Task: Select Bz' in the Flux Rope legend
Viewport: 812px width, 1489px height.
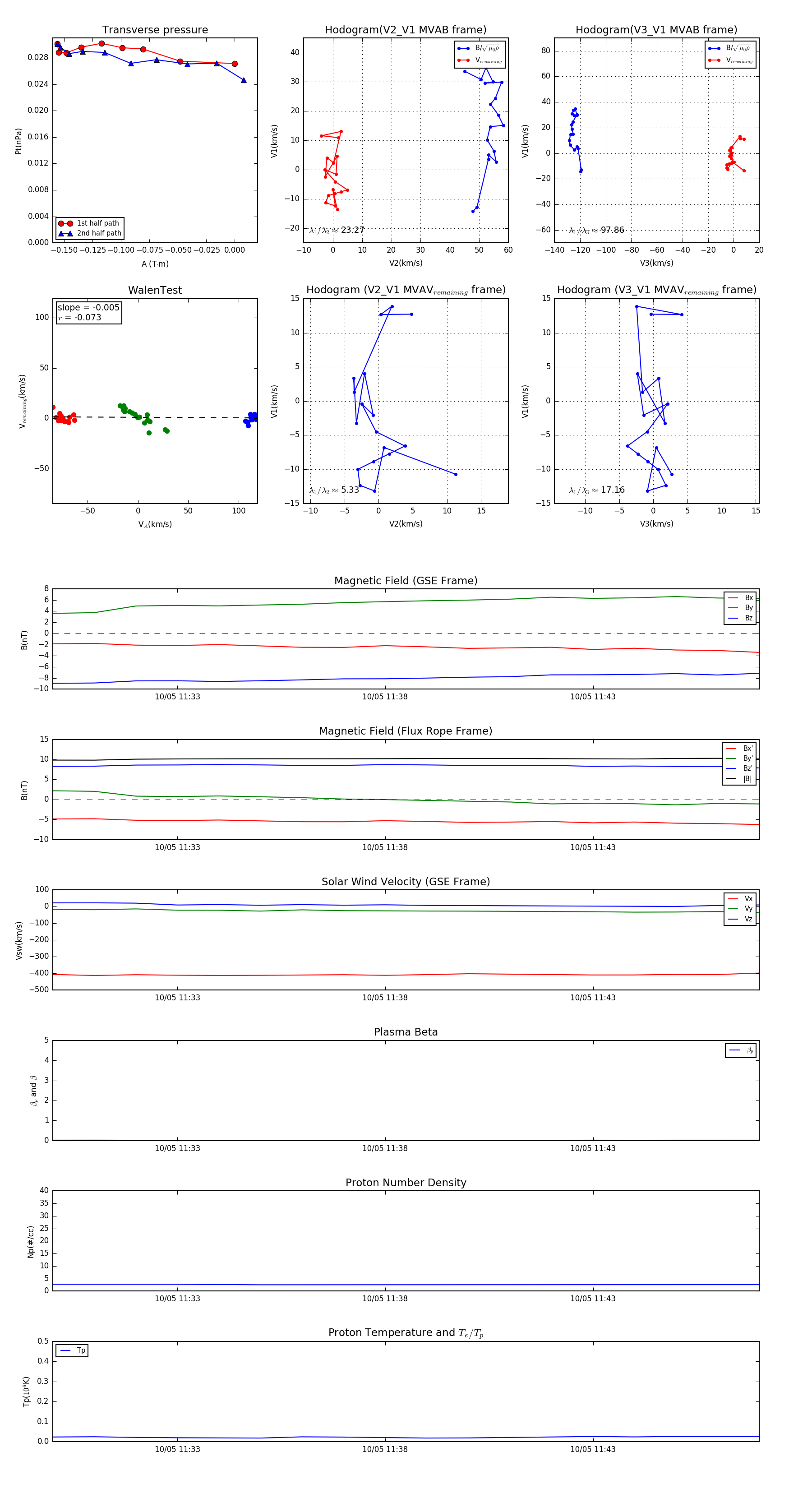Action: point(739,768)
